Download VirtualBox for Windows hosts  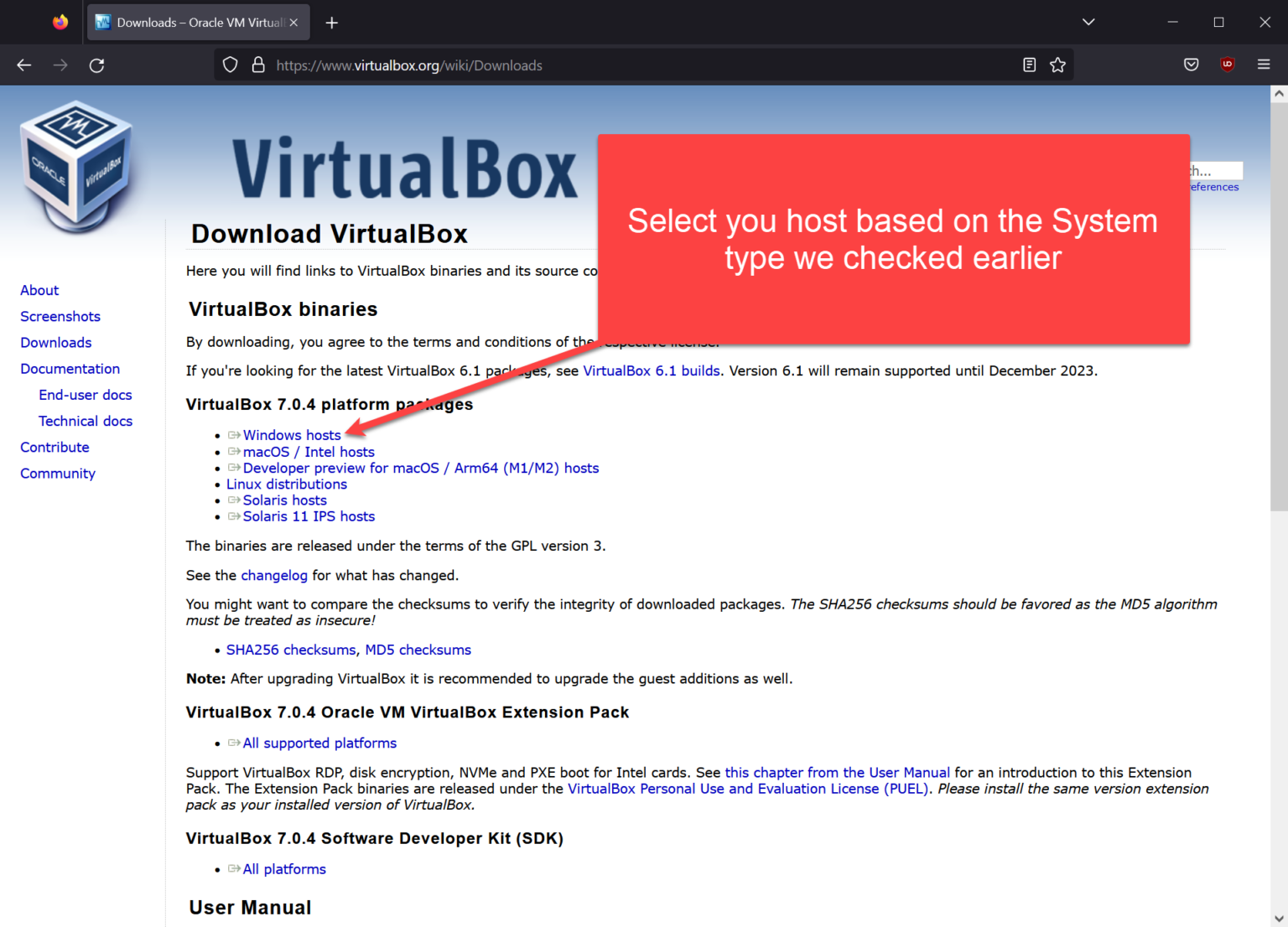(292, 434)
